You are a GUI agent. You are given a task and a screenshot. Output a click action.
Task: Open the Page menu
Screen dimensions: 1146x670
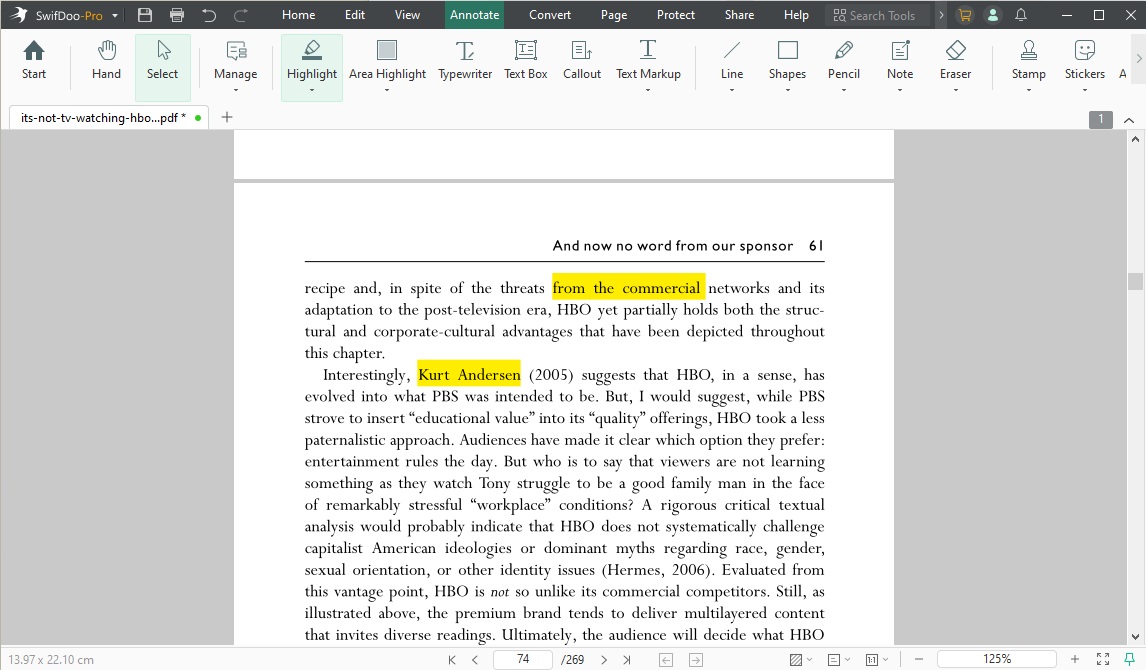tap(614, 15)
